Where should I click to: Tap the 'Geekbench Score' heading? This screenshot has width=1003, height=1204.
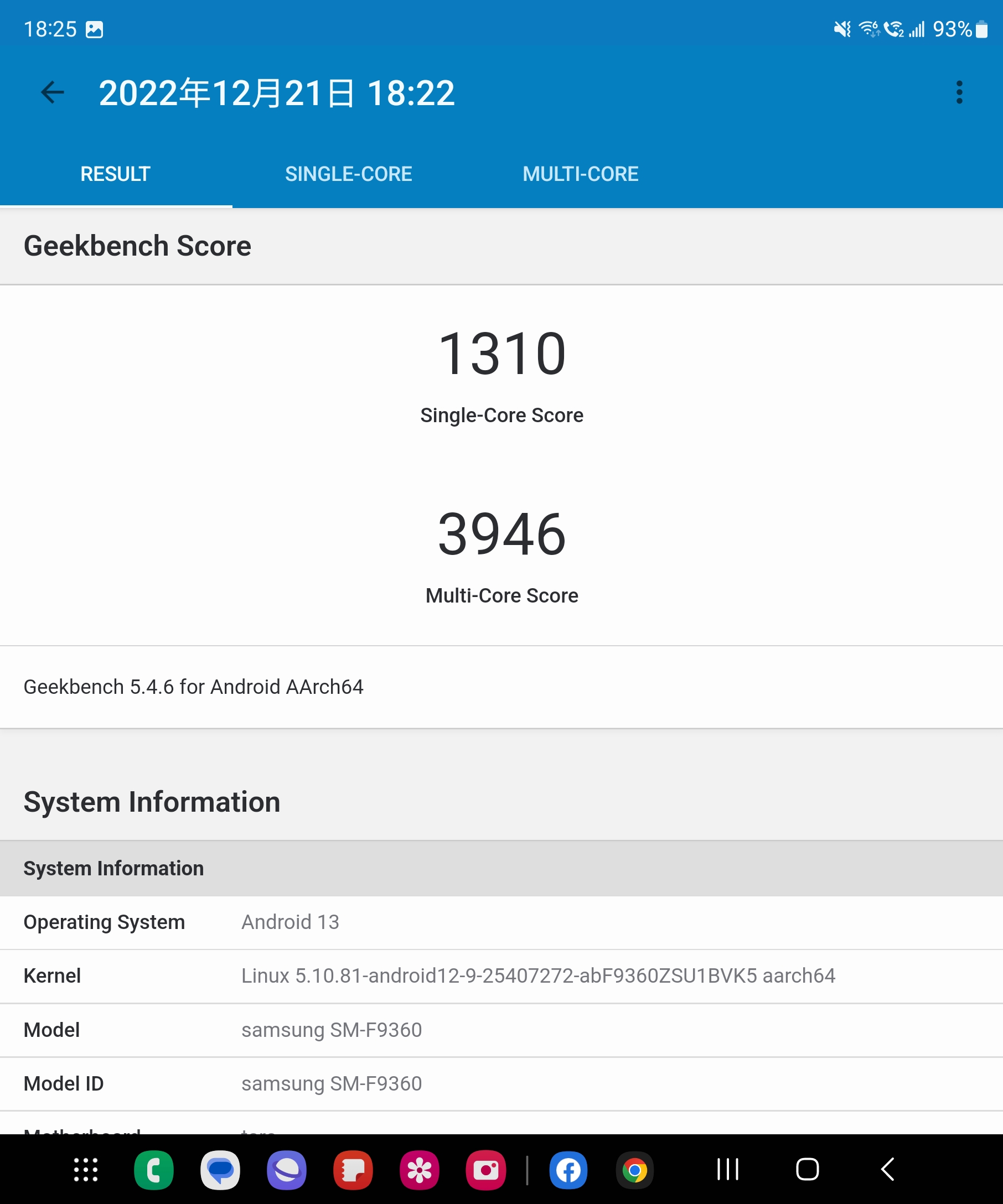point(137,247)
